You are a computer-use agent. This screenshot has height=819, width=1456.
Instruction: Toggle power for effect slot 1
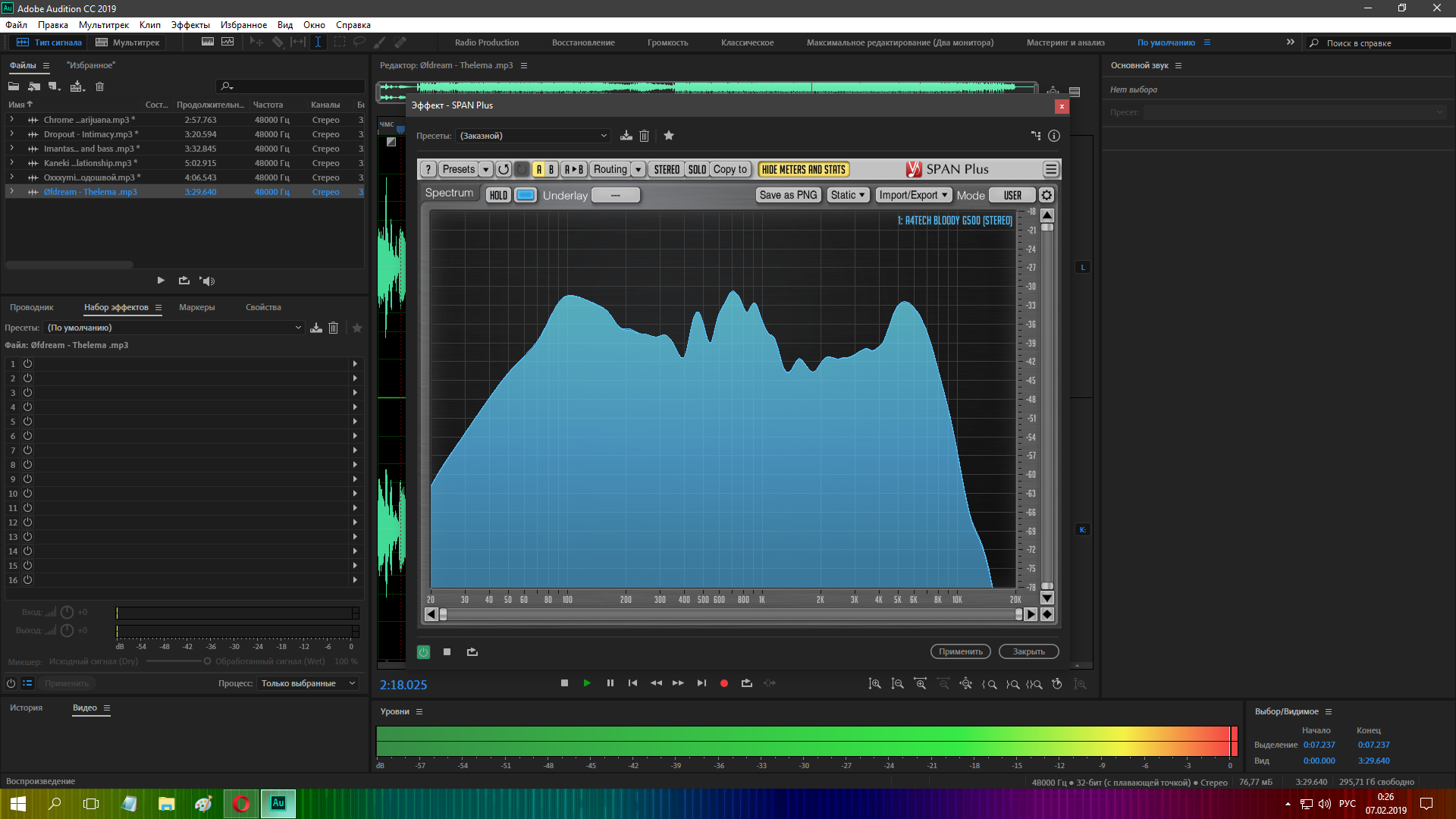(x=27, y=364)
